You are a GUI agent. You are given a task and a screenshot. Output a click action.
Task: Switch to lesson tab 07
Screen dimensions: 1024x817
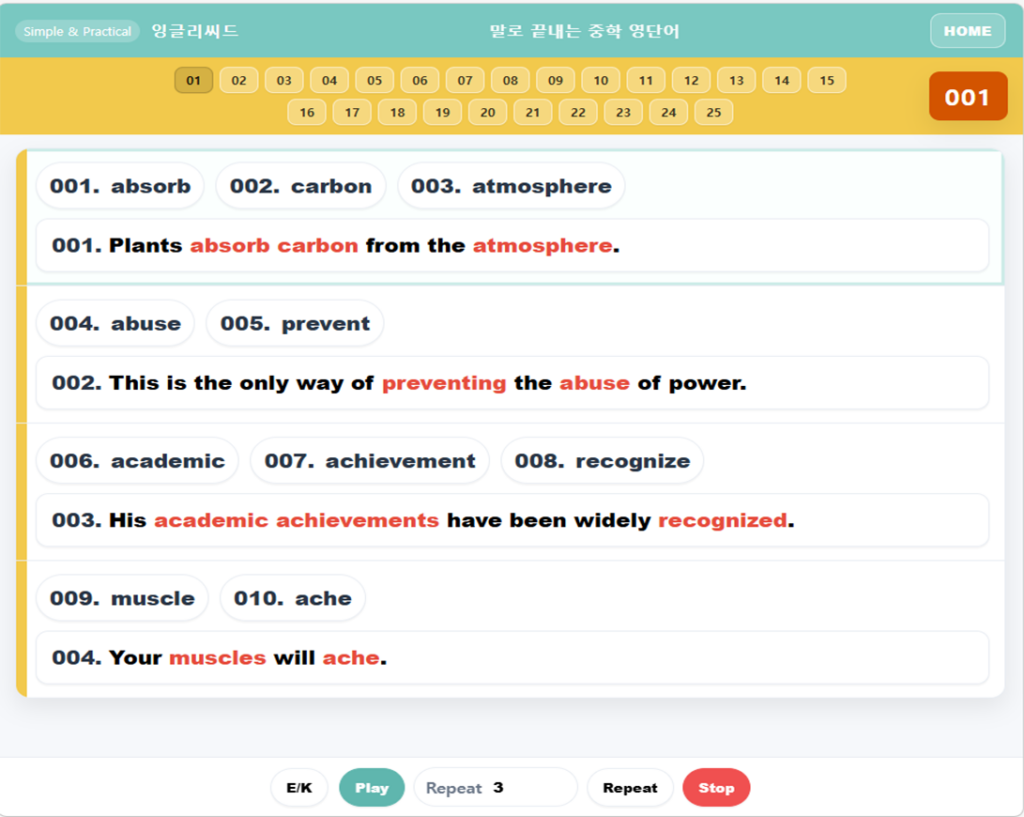coord(465,81)
